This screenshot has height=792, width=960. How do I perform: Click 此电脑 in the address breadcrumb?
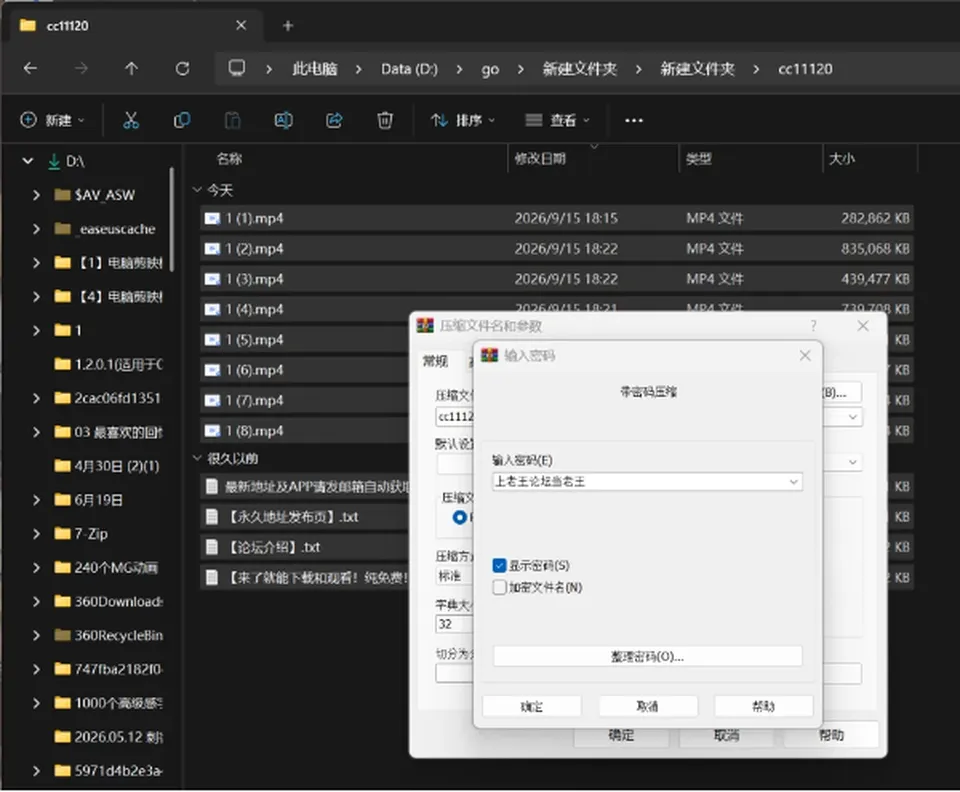point(315,69)
